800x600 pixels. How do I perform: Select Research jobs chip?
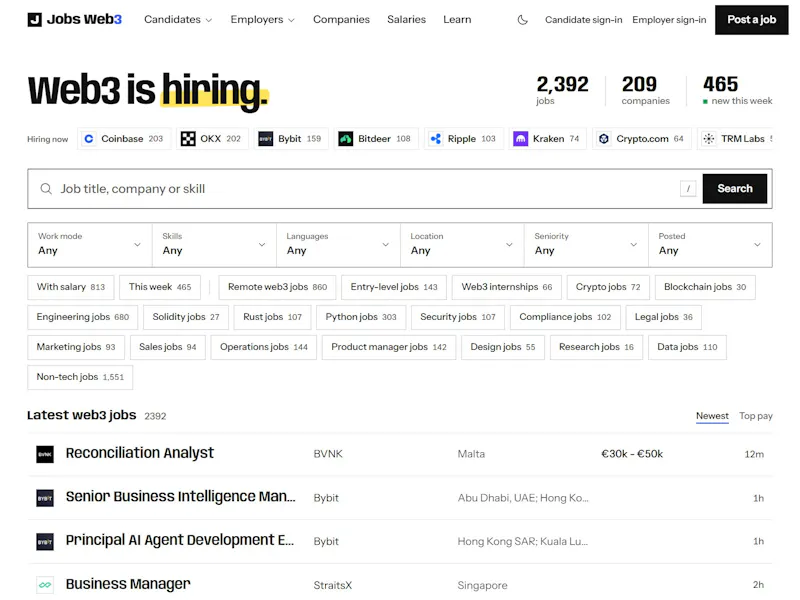tap(596, 347)
